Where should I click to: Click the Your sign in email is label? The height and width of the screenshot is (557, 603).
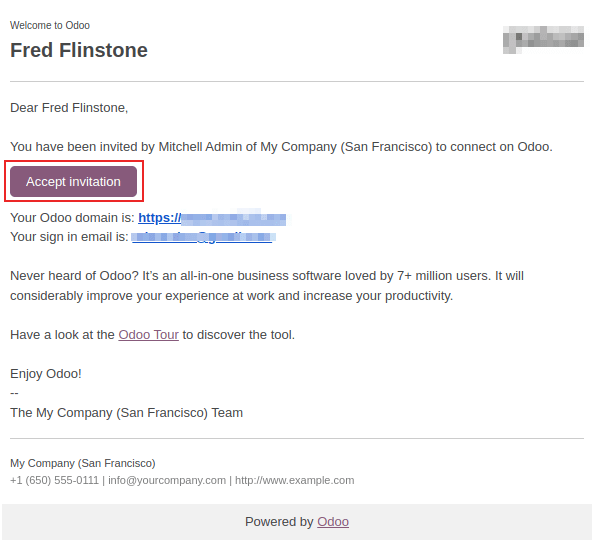tap(69, 237)
